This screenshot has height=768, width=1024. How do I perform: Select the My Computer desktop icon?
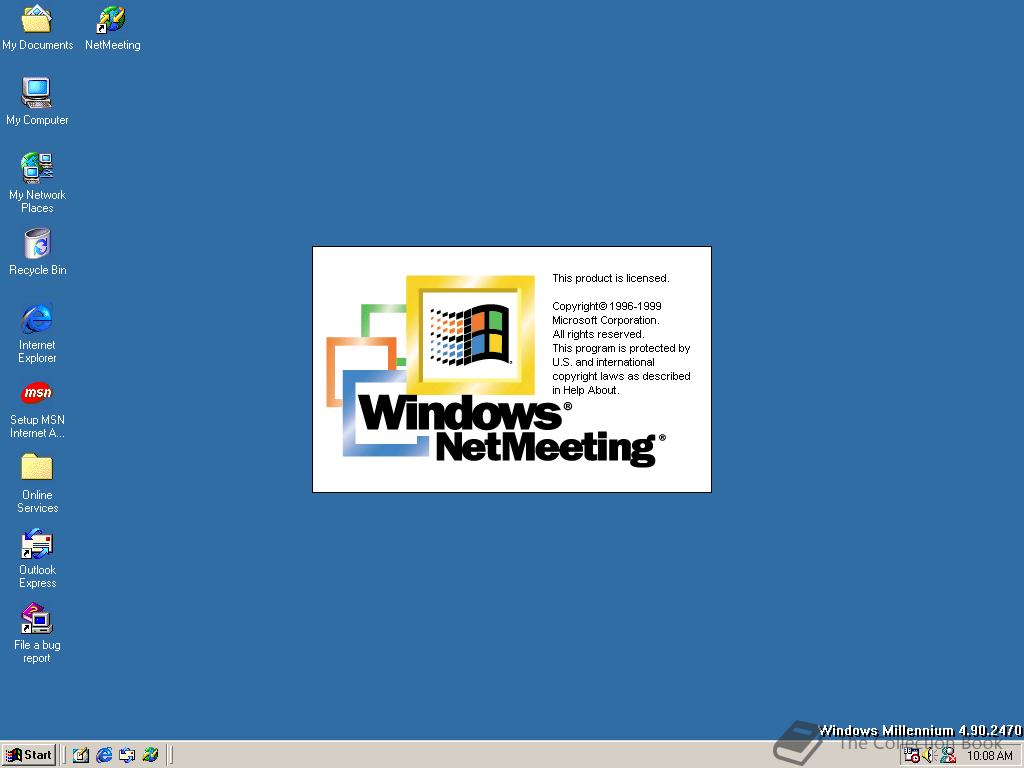pyautogui.click(x=37, y=102)
